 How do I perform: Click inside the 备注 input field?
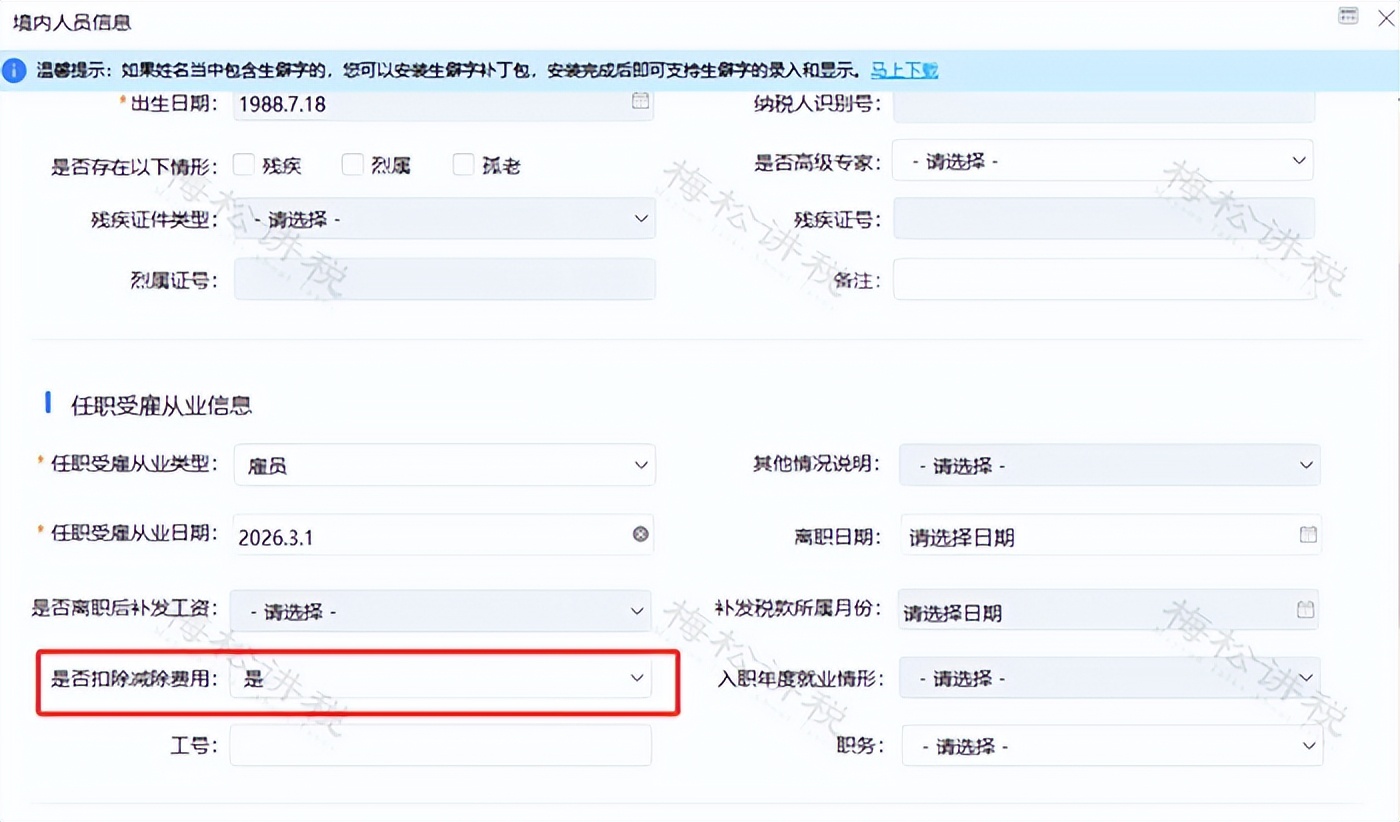pos(1100,279)
